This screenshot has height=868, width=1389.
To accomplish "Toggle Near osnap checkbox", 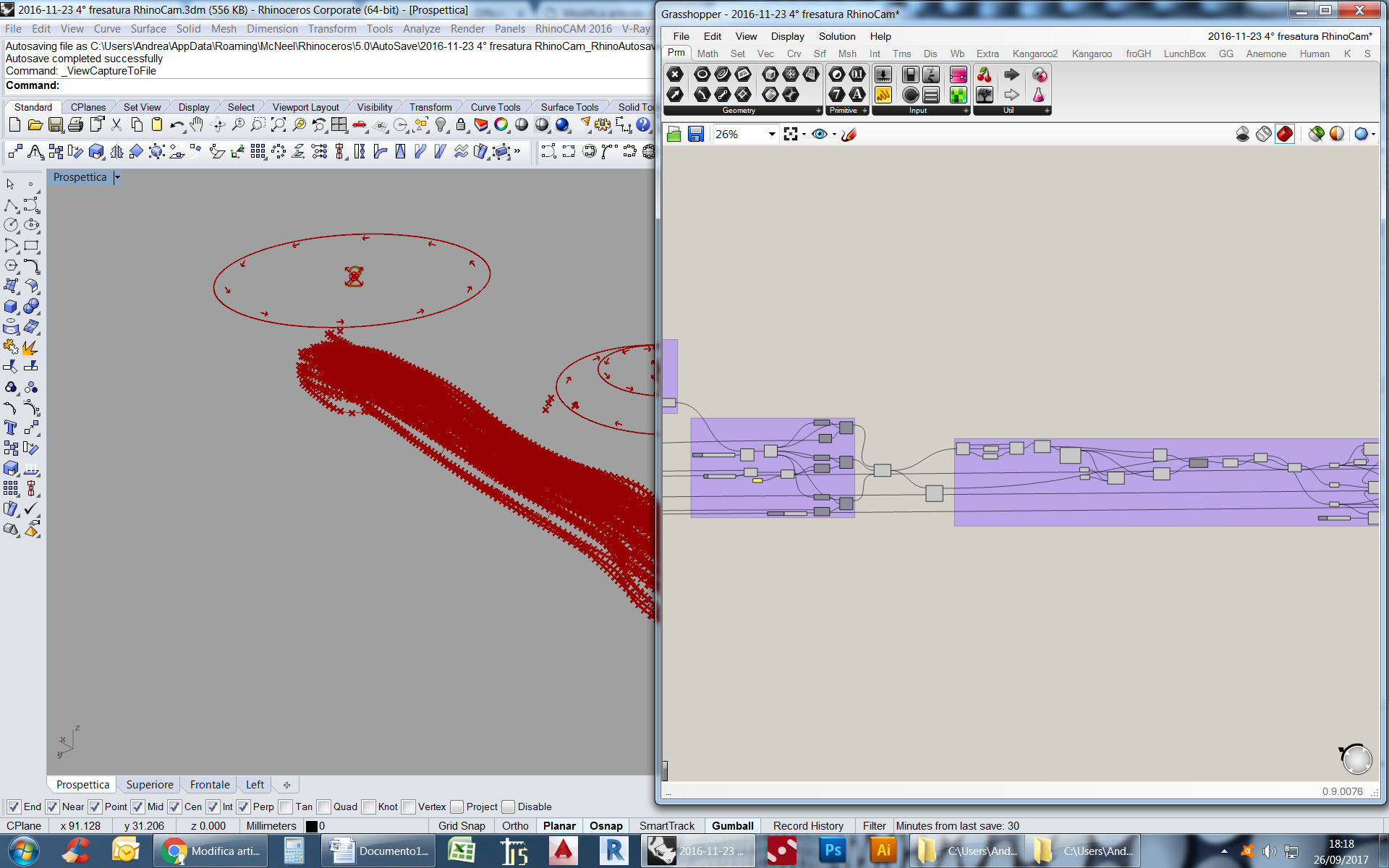I will coord(51,807).
